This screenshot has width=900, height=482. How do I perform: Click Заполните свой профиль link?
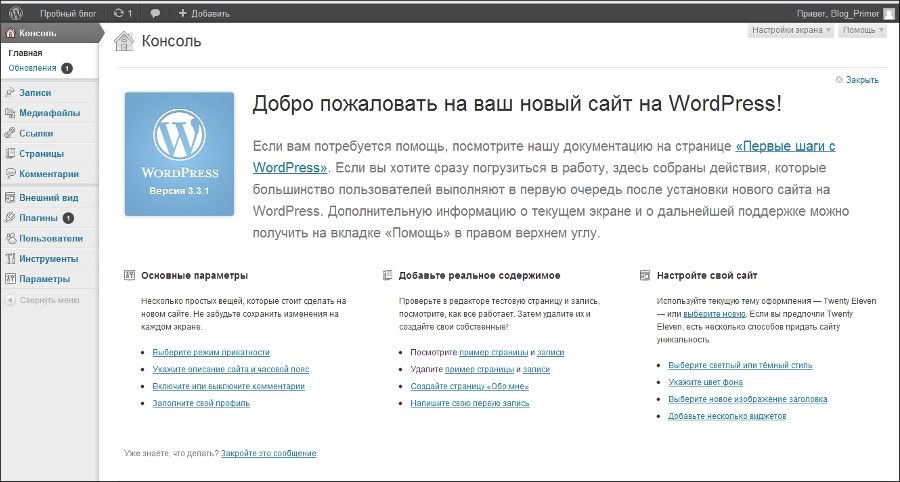point(201,403)
